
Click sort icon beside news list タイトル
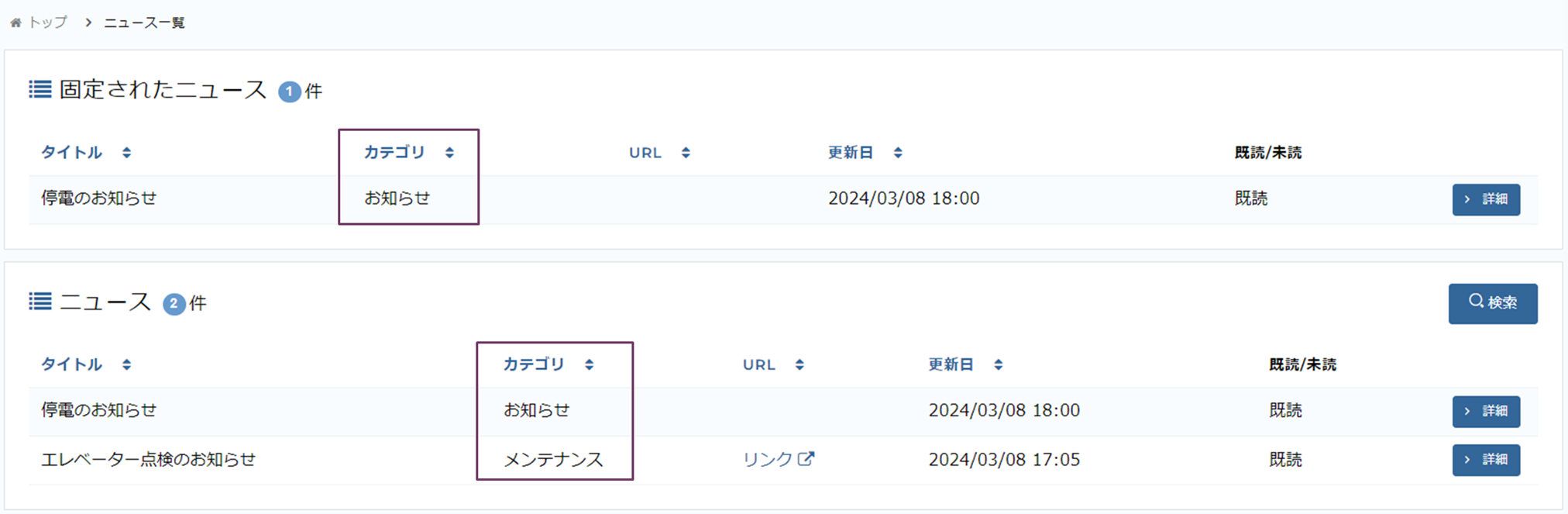point(126,364)
